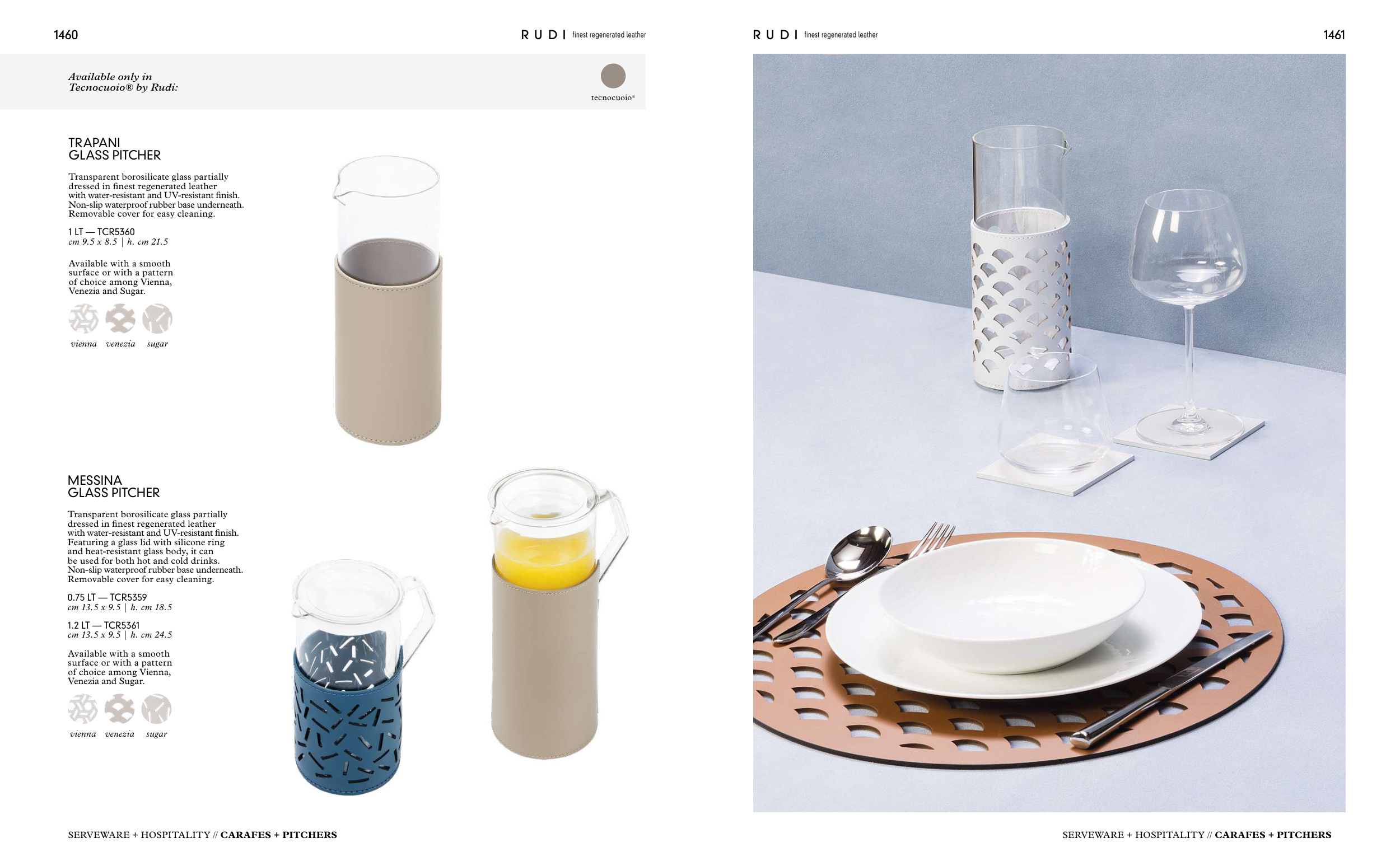Click page number 1460
This screenshot has width=1400, height=866.
pyautogui.click(x=66, y=35)
